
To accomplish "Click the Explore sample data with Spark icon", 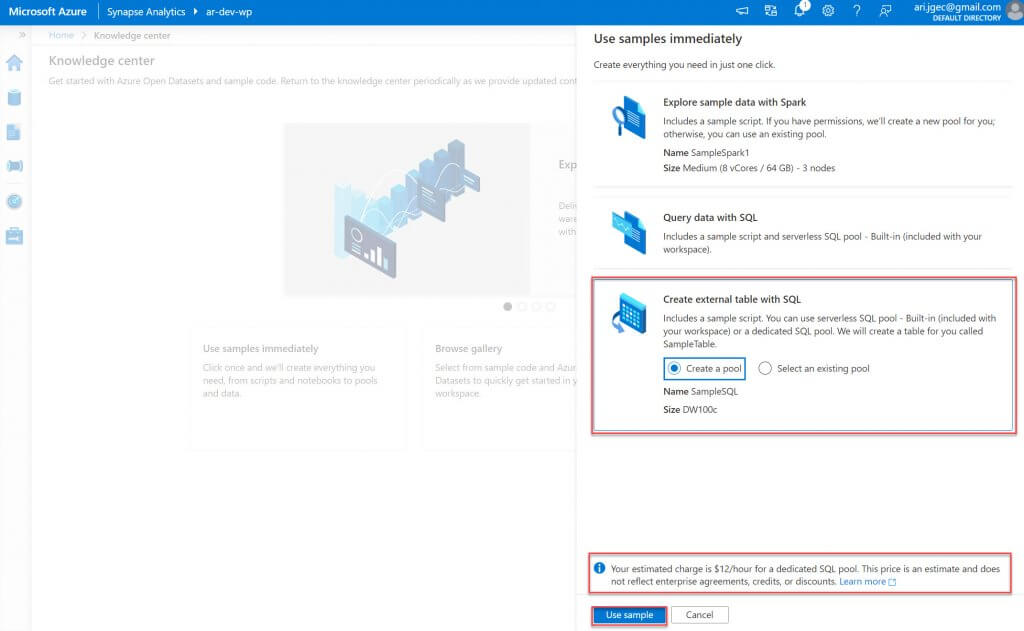I will pos(628,117).
